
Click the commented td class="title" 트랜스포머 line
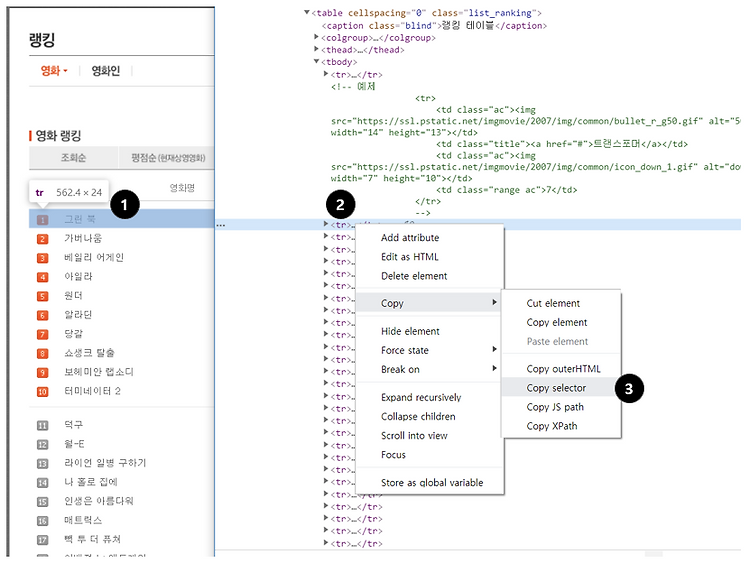coord(562,144)
